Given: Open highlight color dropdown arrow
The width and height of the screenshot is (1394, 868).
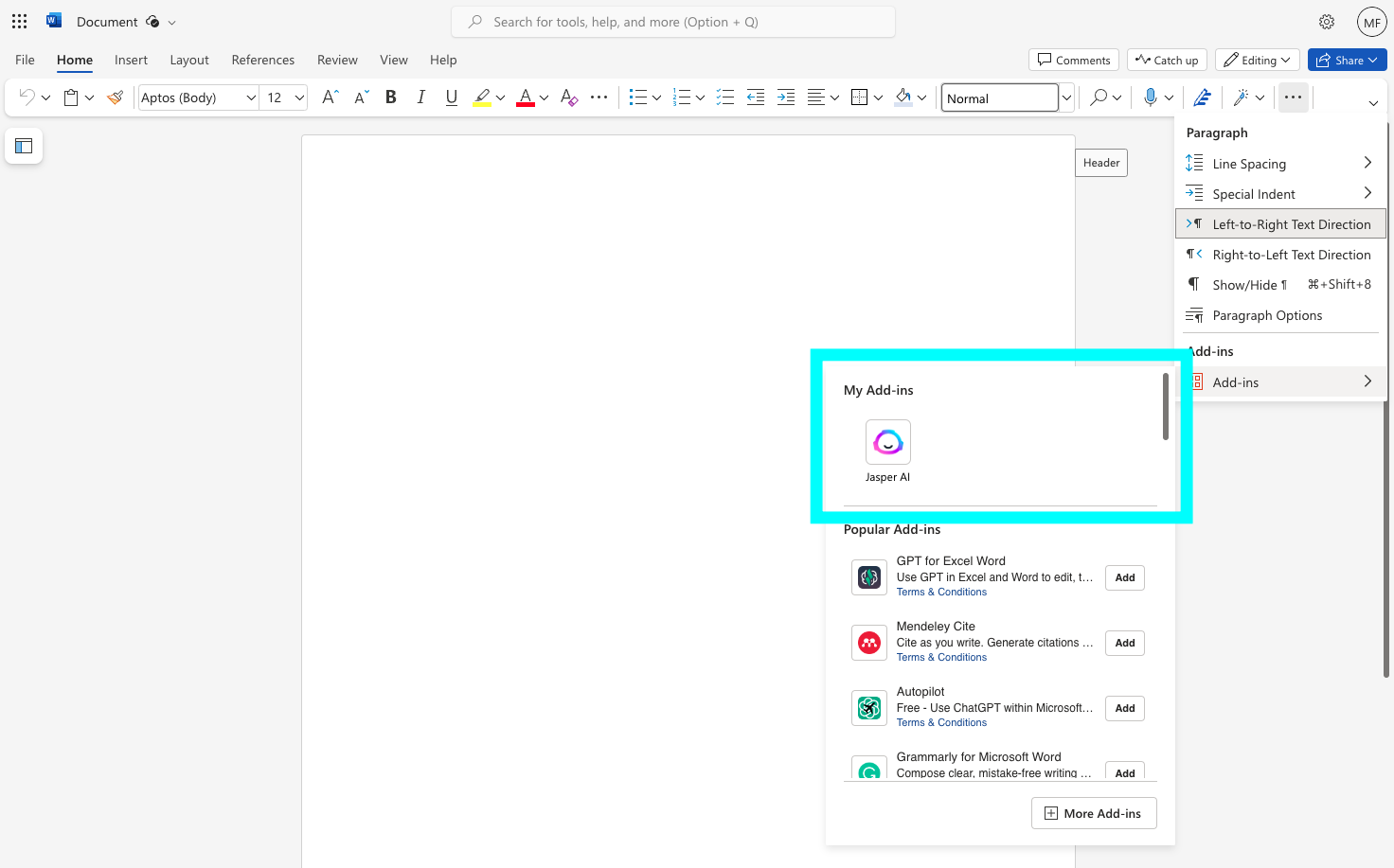Looking at the screenshot, I should pos(500,97).
